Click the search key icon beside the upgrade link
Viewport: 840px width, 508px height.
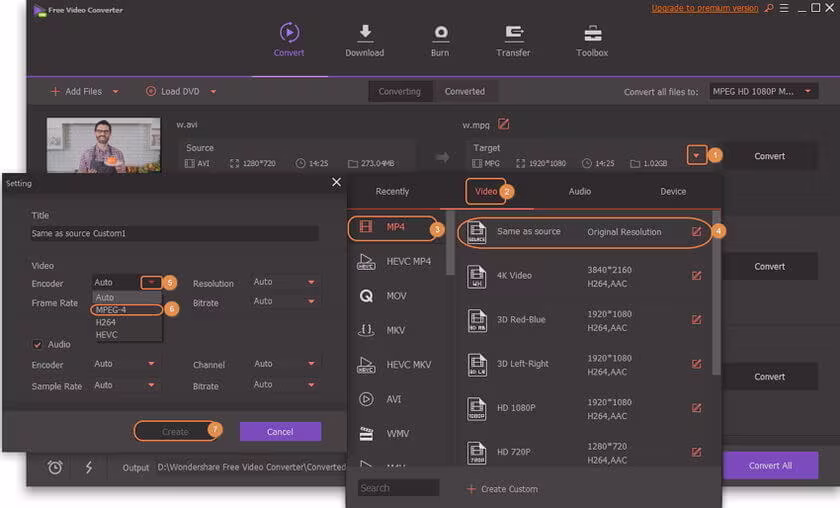(769, 8)
